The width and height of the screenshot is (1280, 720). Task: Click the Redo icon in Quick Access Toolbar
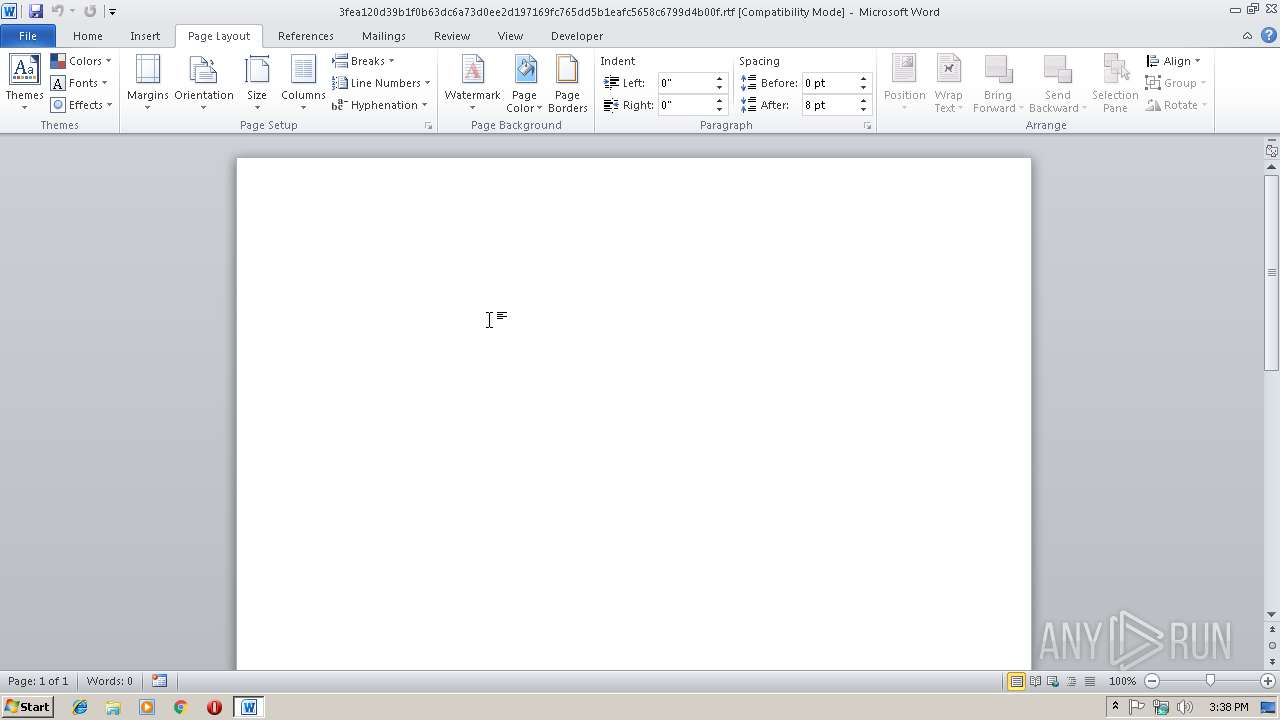90,12
